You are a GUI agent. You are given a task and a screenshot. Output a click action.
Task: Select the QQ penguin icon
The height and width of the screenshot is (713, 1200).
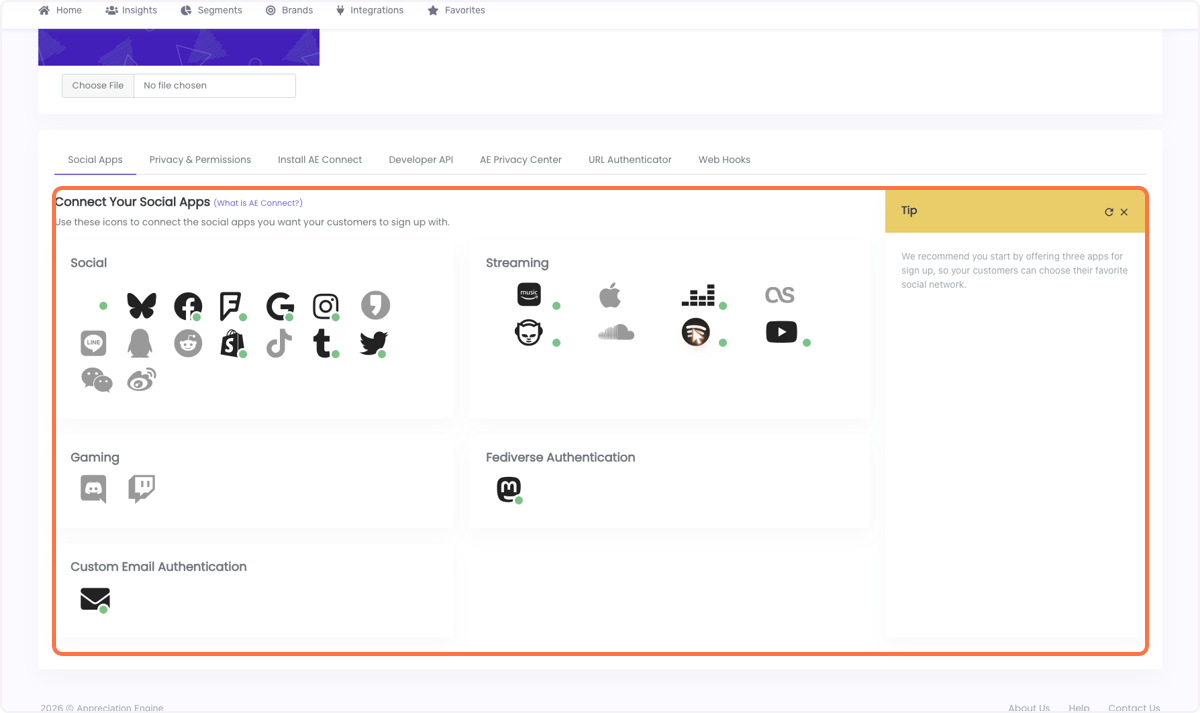[x=140, y=343]
